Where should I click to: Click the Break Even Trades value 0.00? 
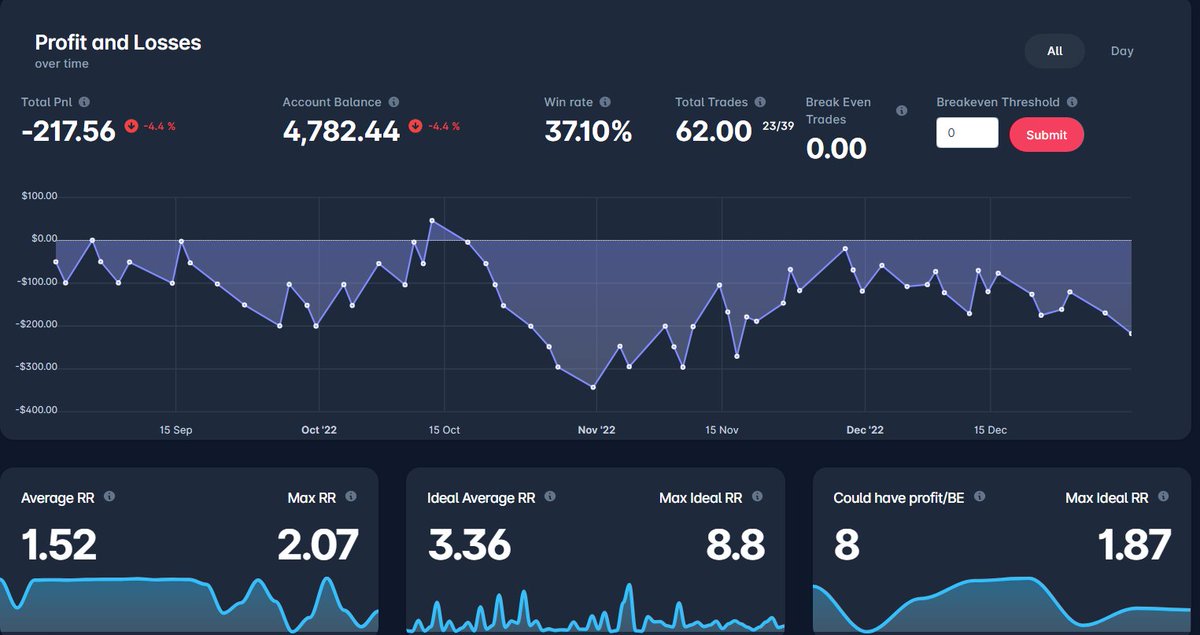tap(836, 148)
